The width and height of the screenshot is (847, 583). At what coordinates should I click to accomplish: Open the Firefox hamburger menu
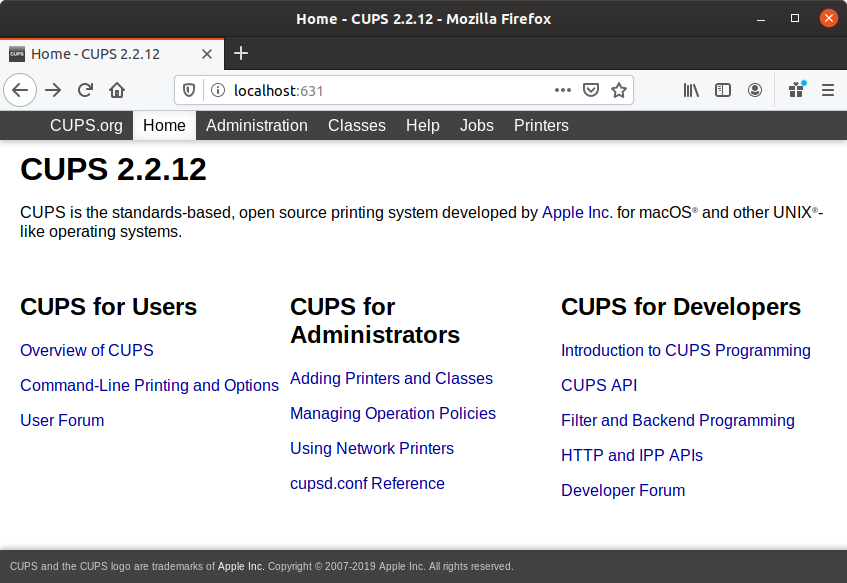pos(828,90)
